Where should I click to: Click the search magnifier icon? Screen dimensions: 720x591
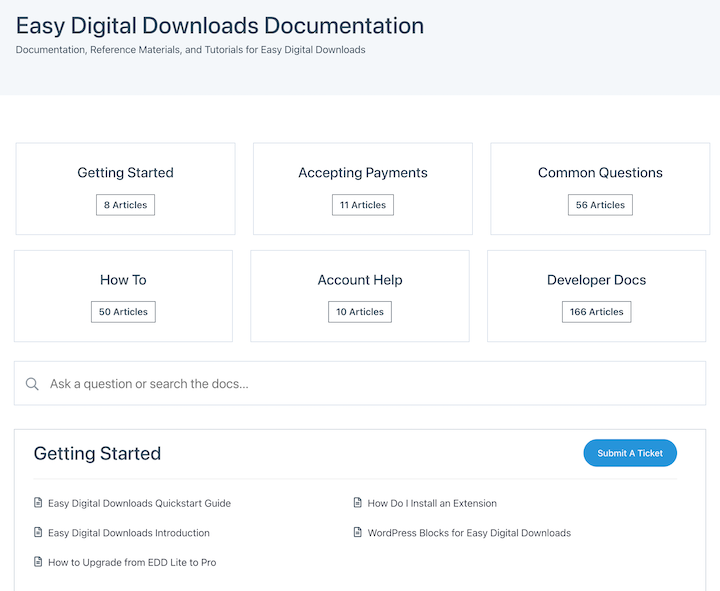(x=32, y=384)
